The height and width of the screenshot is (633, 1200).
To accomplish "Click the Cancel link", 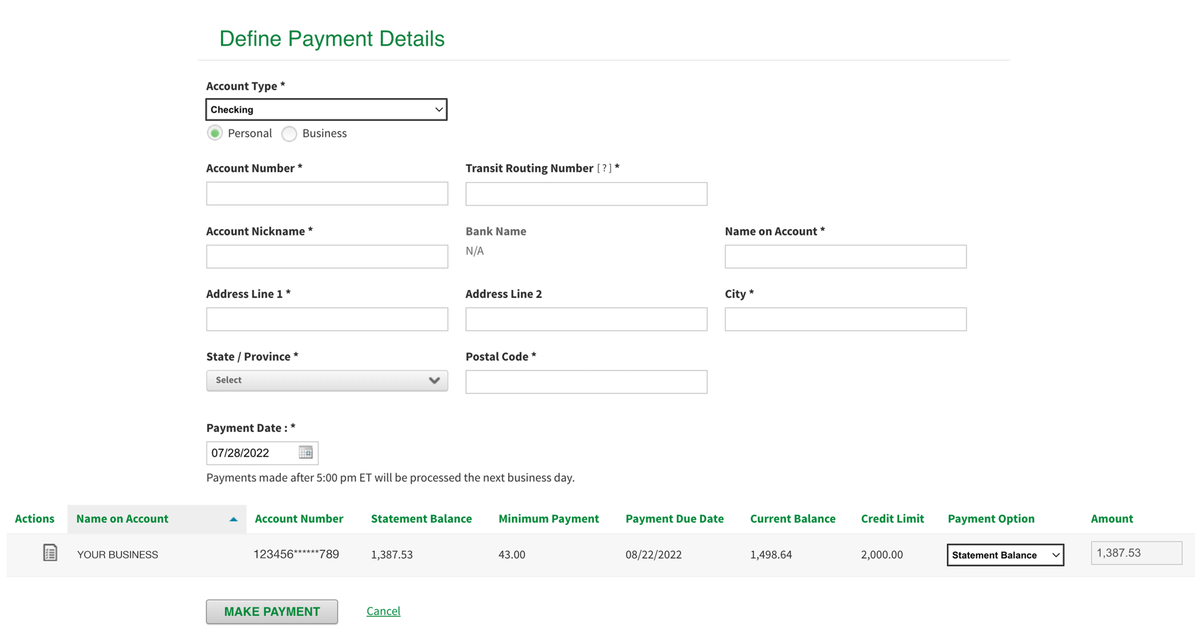I will (383, 611).
